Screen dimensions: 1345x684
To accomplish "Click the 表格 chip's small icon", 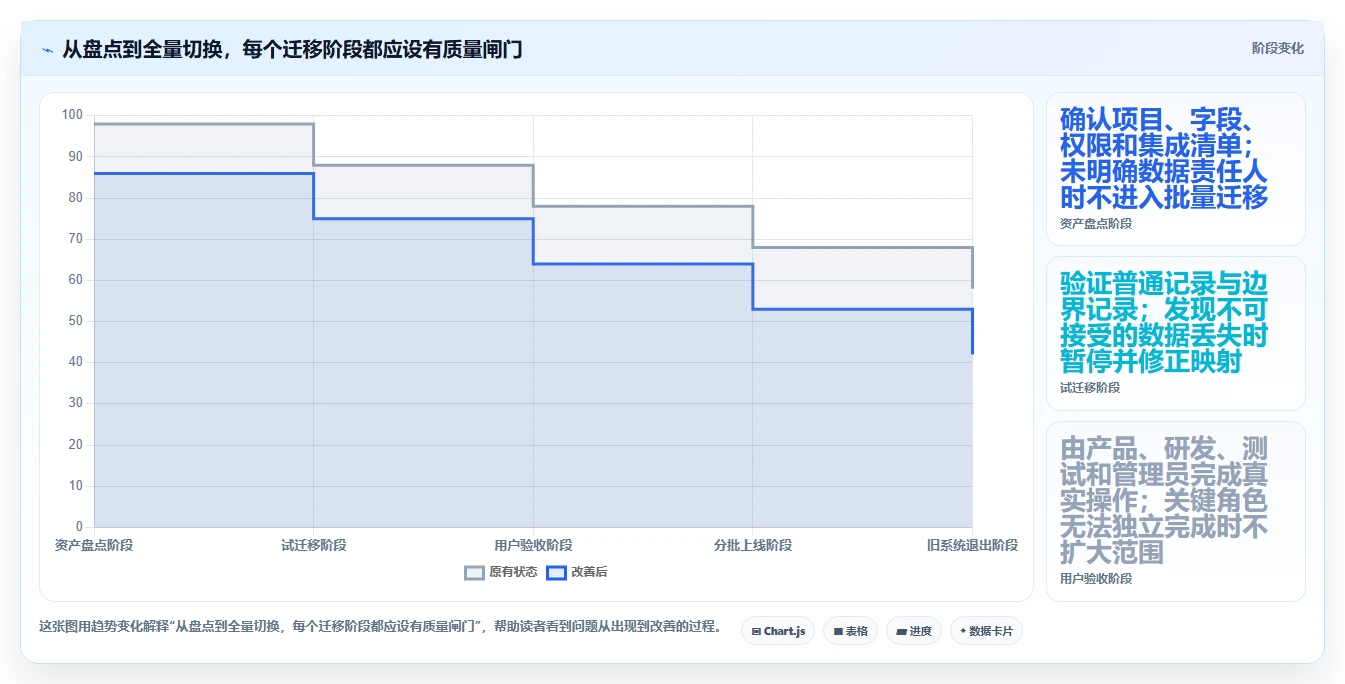I will tap(838, 632).
